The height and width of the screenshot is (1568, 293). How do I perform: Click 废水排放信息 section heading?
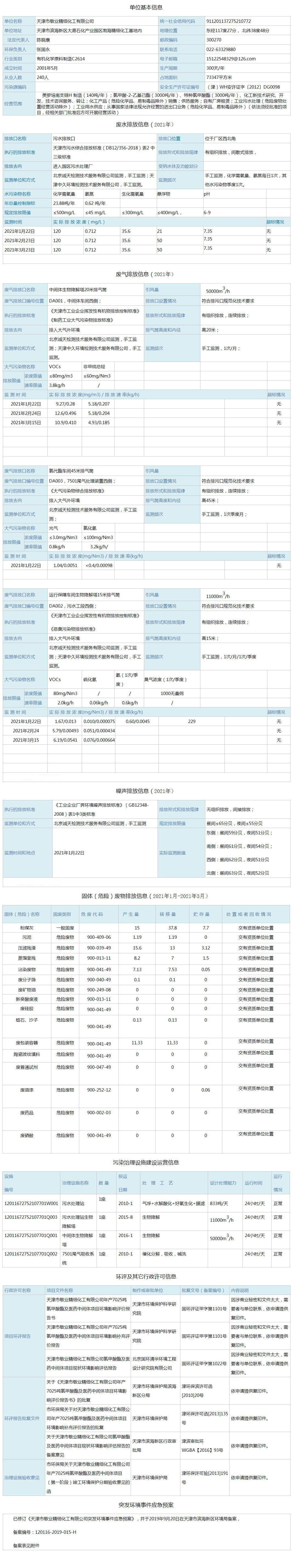pyautogui.click(x=146, y=124)
